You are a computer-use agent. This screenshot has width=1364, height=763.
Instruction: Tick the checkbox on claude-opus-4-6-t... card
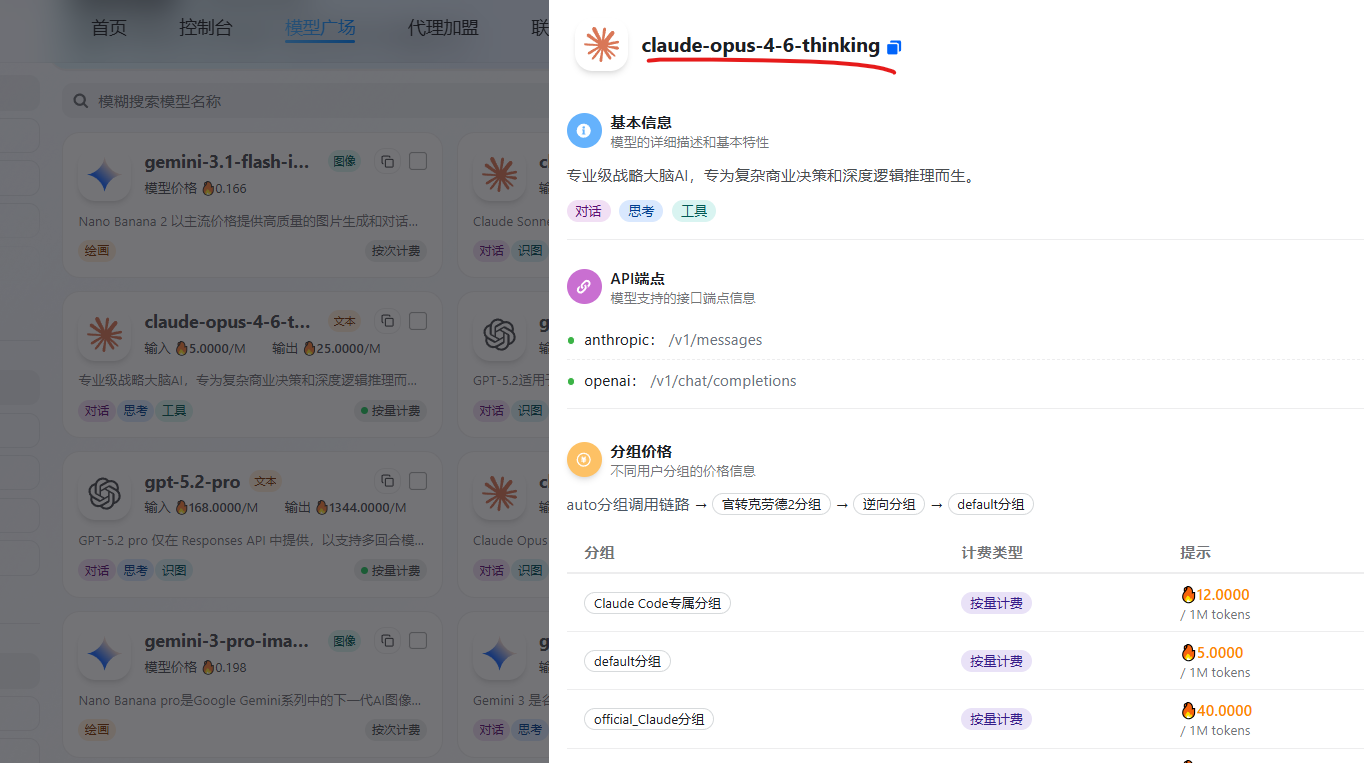pyautogui.click(x=418, y=321)
